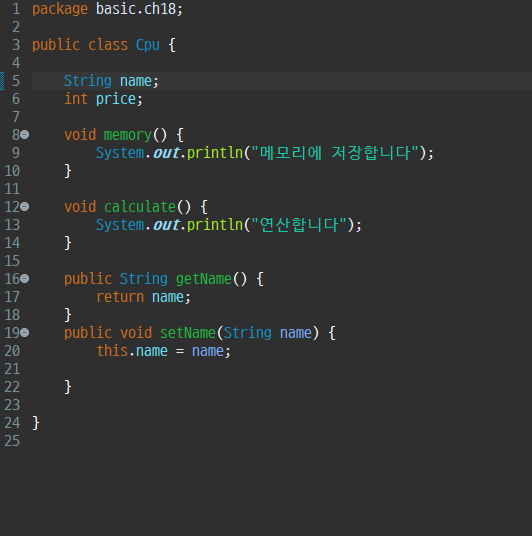Screen dimensions: 532x536
Task: Click the package keyword on line 1
Action: (x=60, y=9)
